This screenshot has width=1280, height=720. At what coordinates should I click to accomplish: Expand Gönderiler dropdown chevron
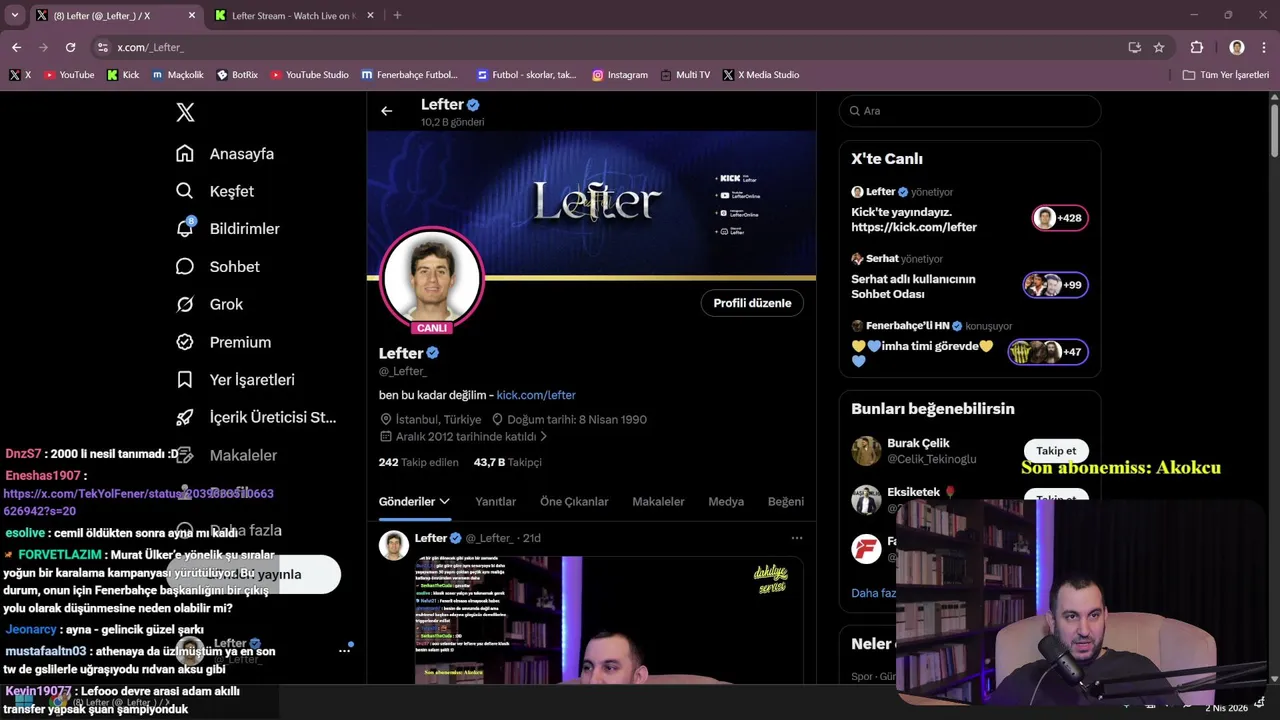pyautogui.click(x=444, y=502)
